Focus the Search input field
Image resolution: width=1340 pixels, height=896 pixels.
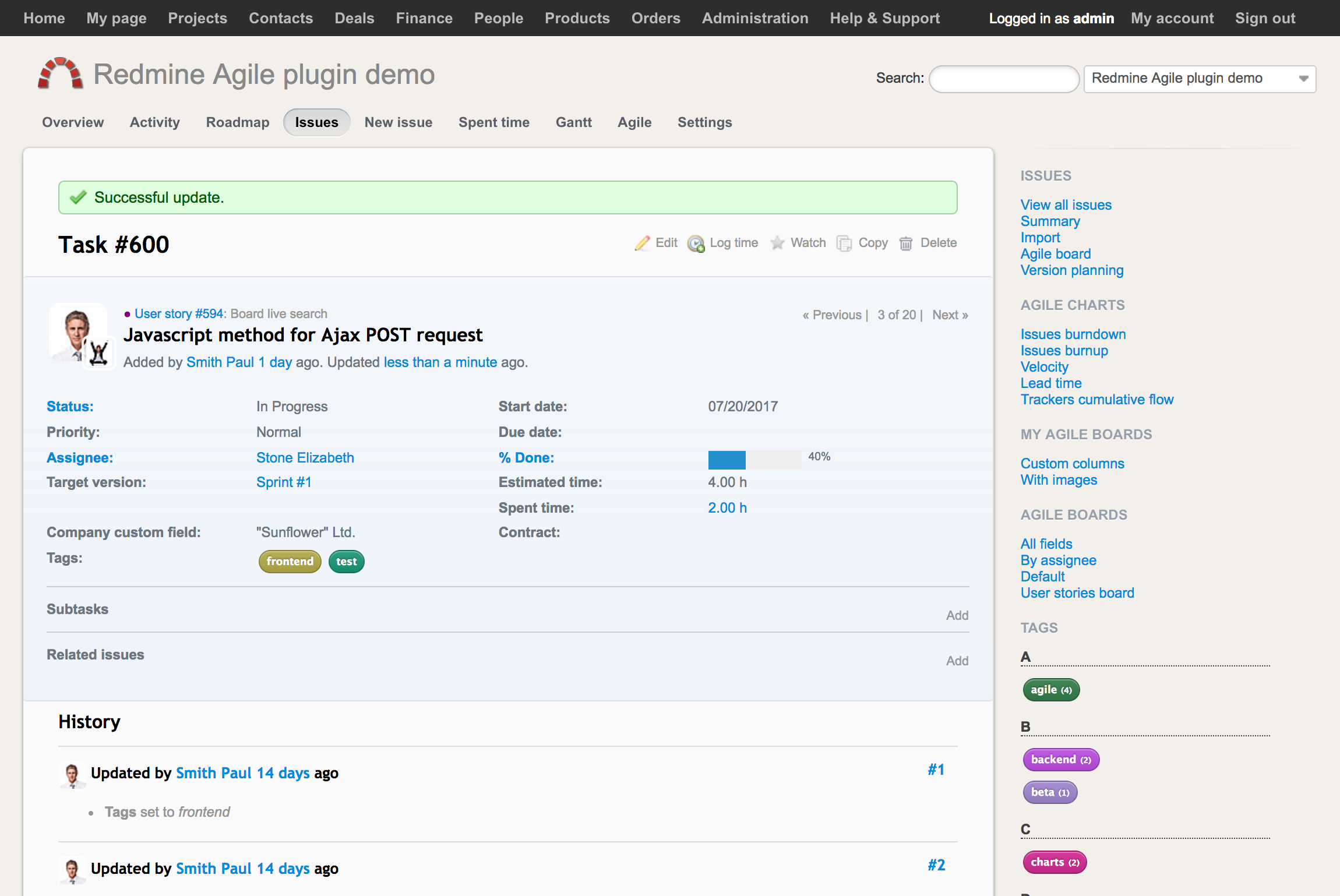1004,79
